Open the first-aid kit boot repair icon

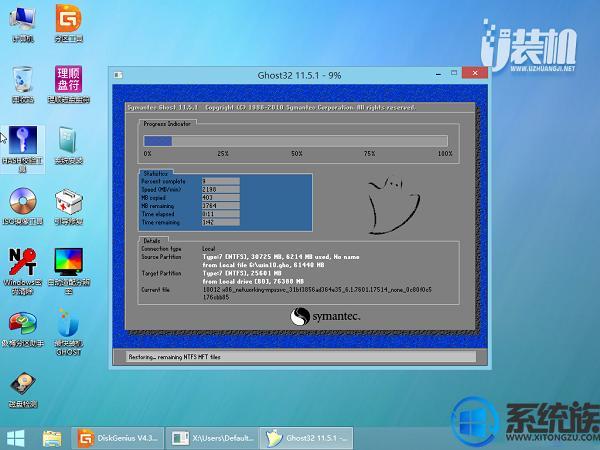click(68, 207)
